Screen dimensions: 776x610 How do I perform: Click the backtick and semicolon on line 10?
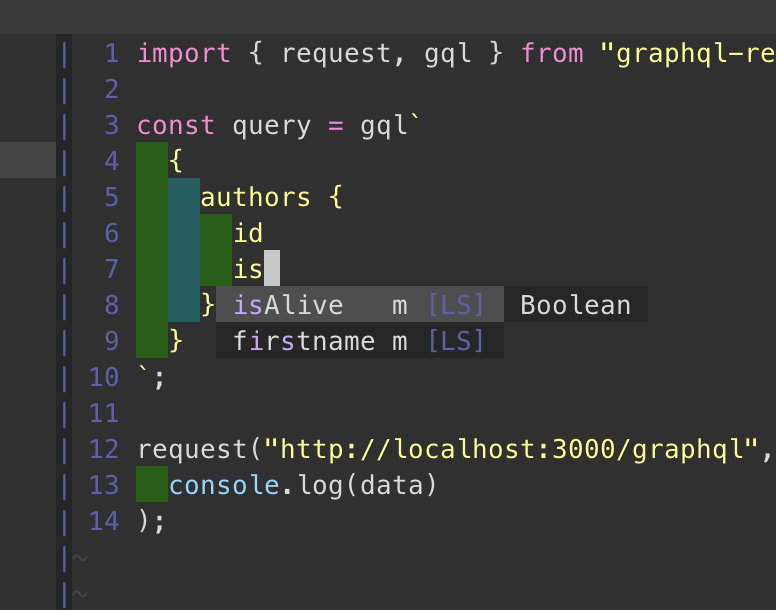[151, 377]
